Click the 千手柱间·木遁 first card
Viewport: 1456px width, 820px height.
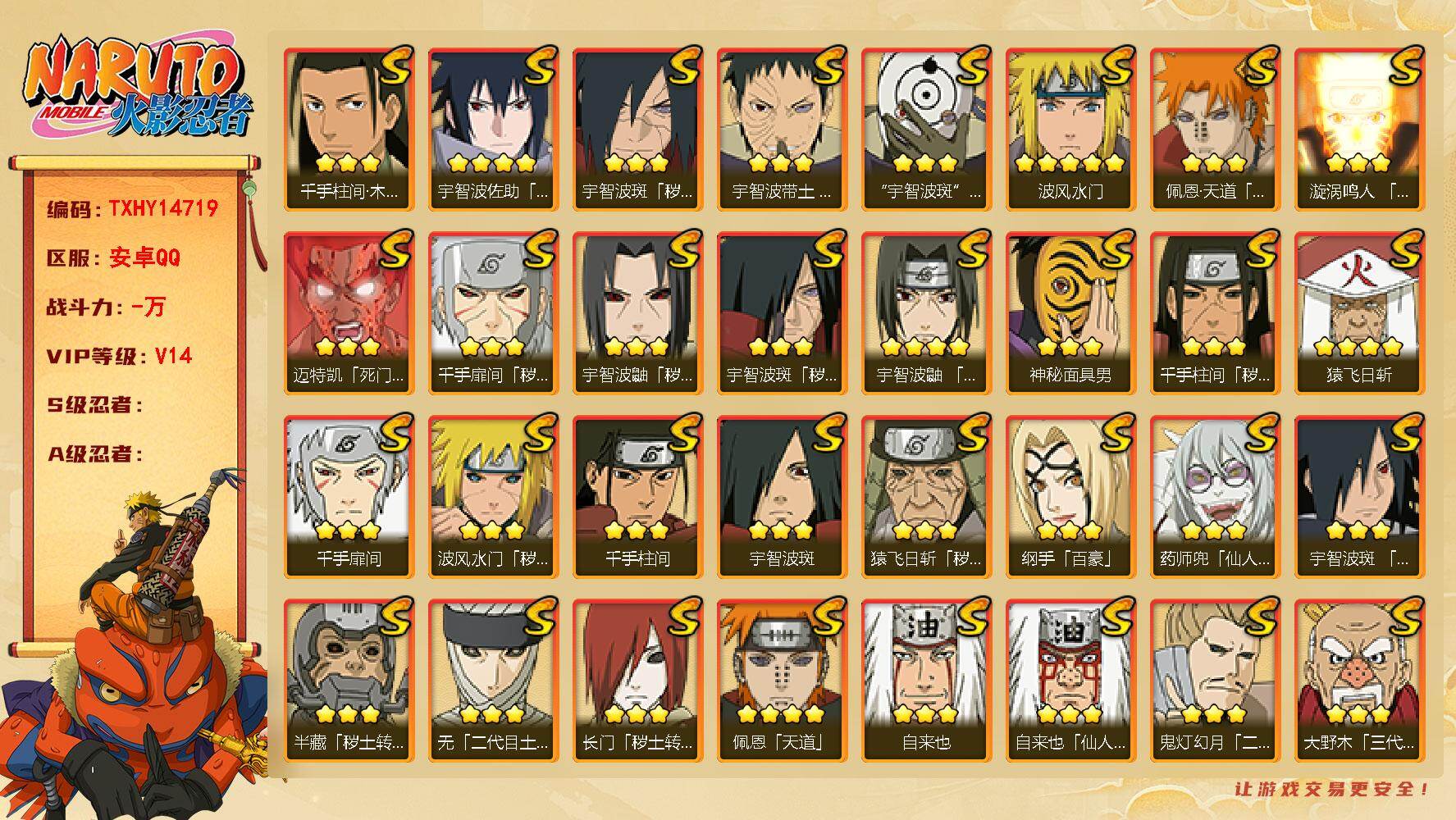[x=349, y=130]
